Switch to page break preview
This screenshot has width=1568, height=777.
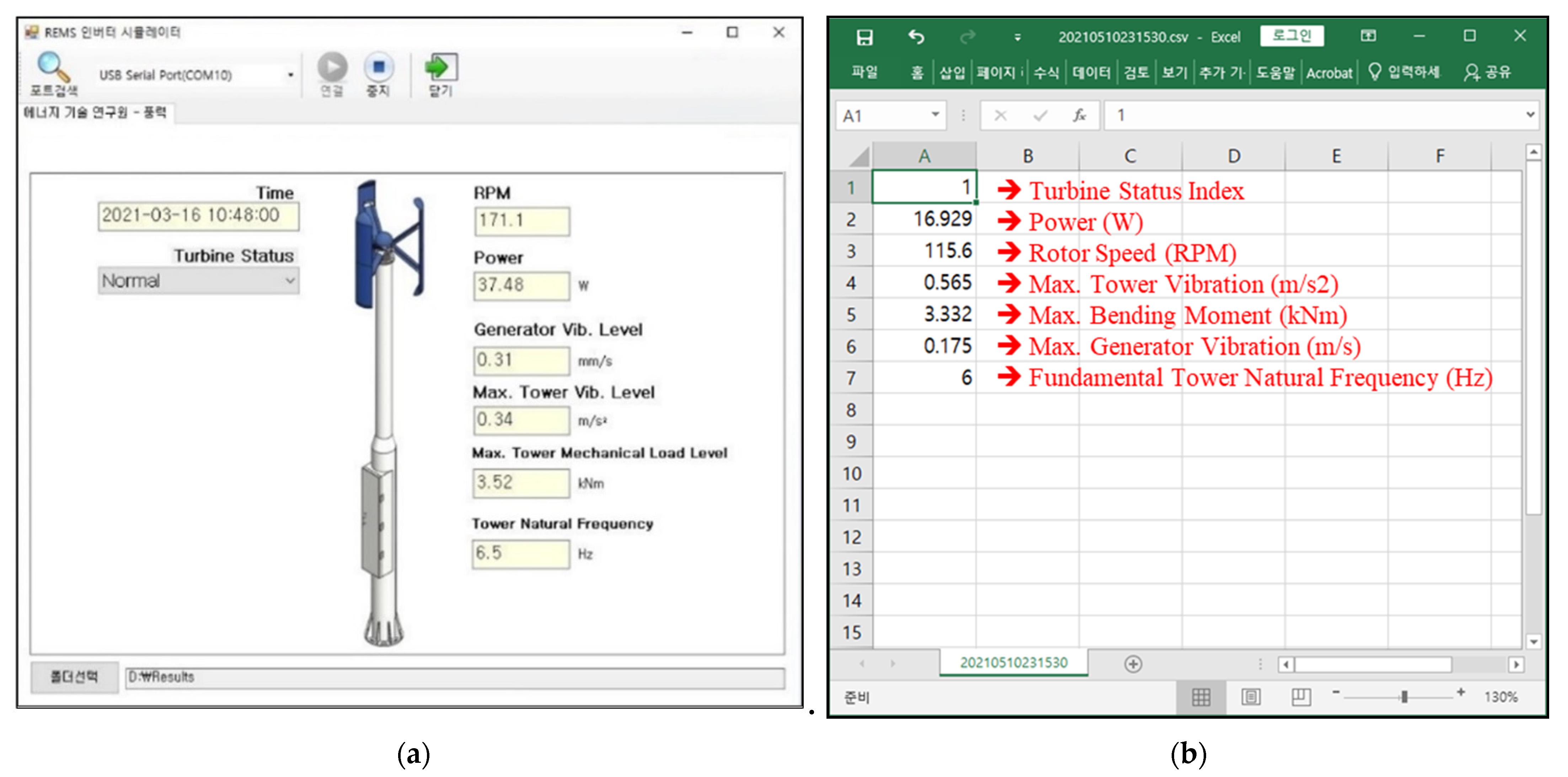click(1301, 697)
